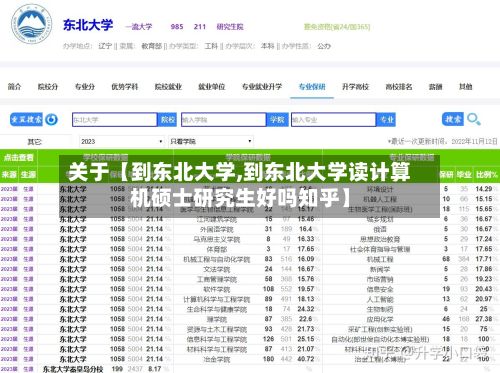
Task: Click the 东北大学秦皇岛分校 cell
Action: pyautogui.click(x=73, y=369)
